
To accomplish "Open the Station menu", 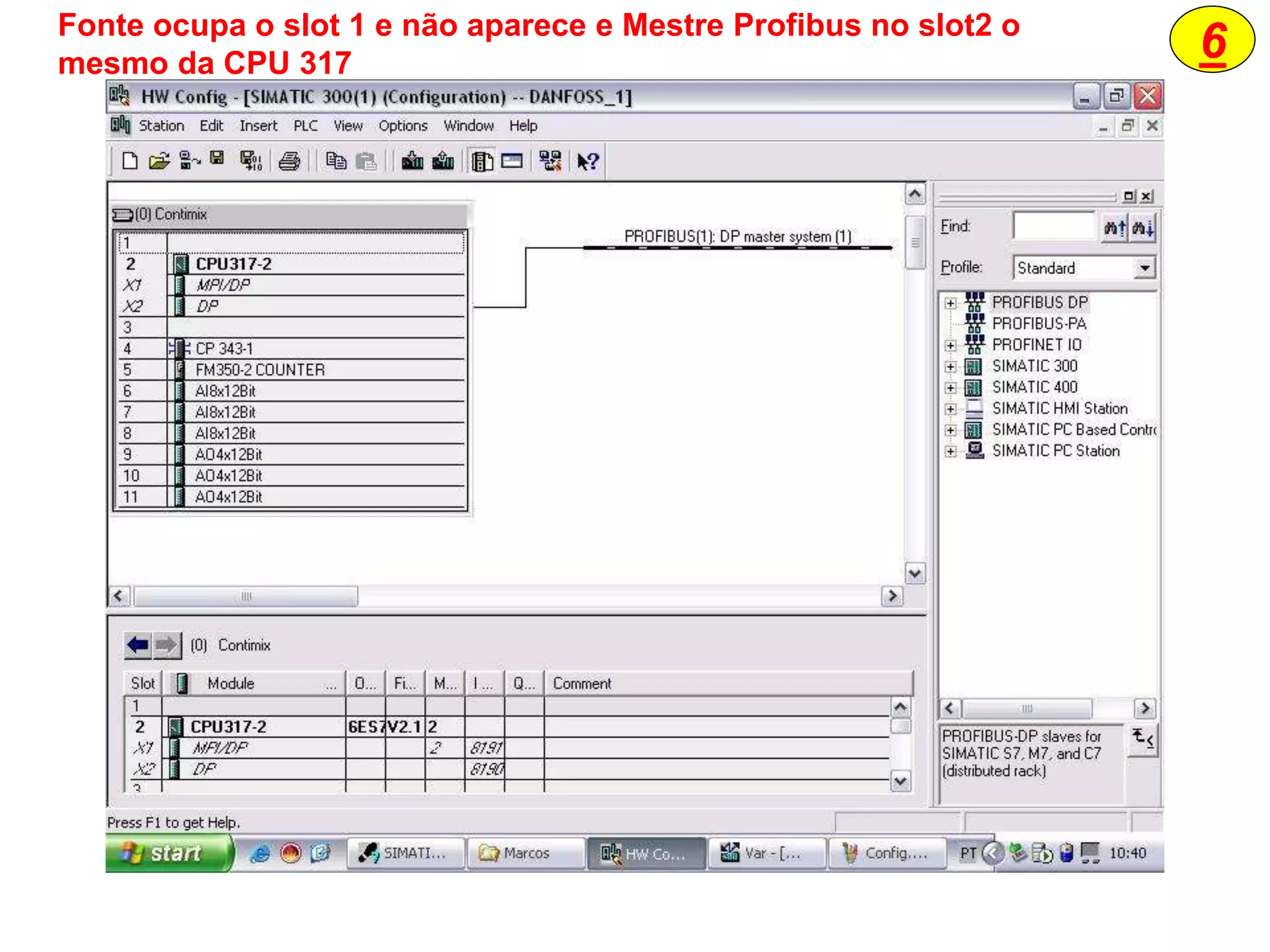I will [x=161, y=126].
